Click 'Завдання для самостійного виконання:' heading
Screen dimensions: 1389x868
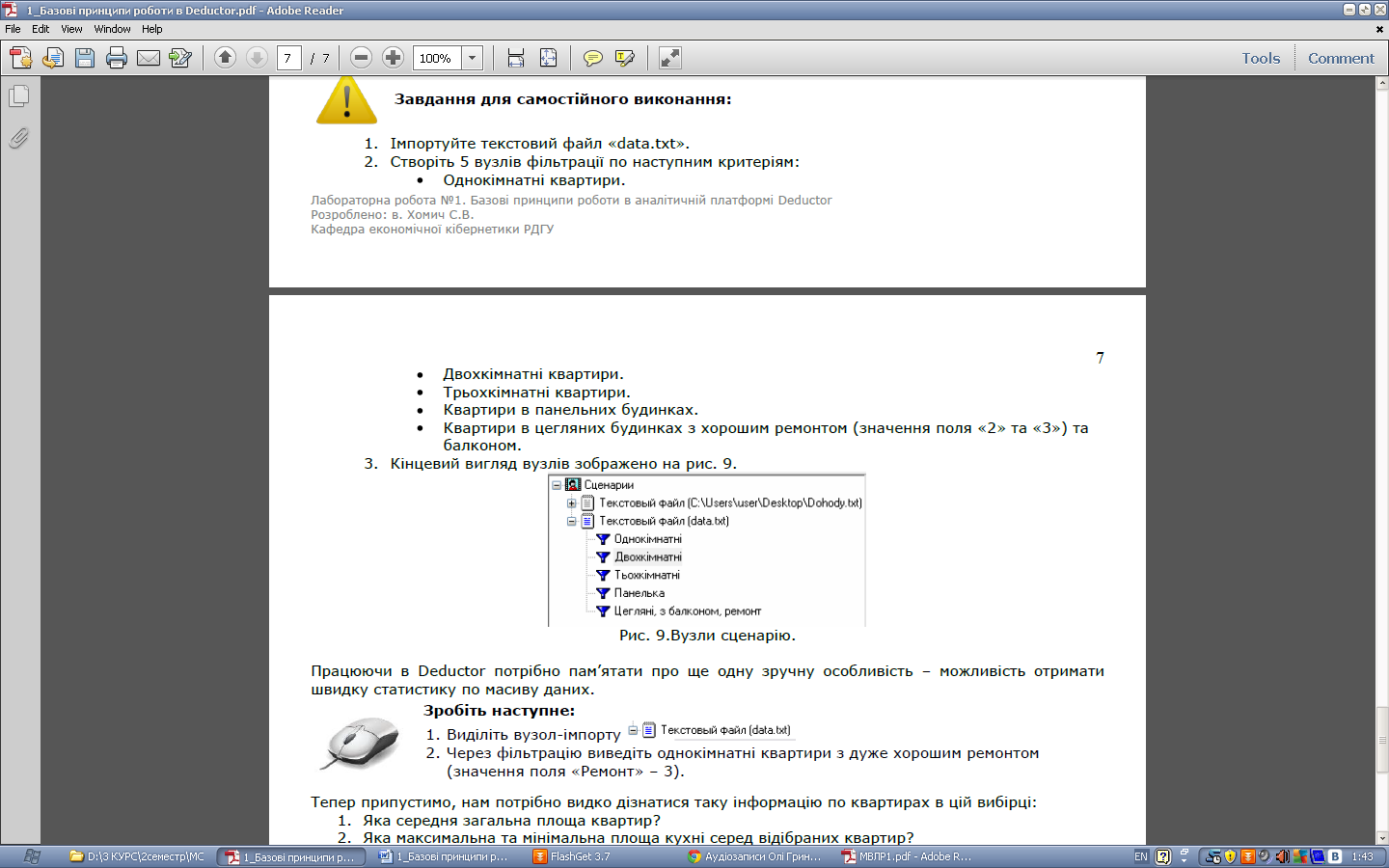click(562, 99)
